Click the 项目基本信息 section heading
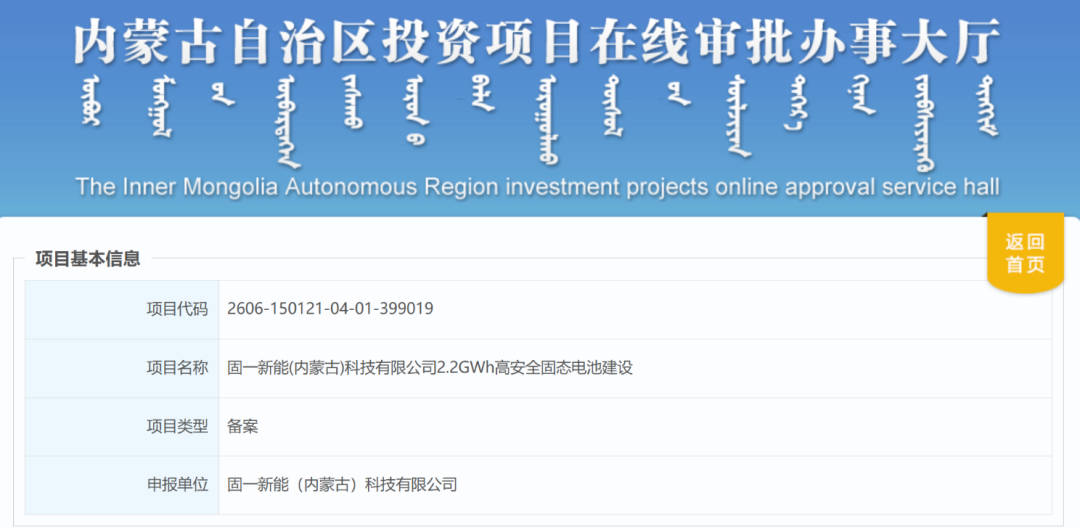 coord(87,259)
